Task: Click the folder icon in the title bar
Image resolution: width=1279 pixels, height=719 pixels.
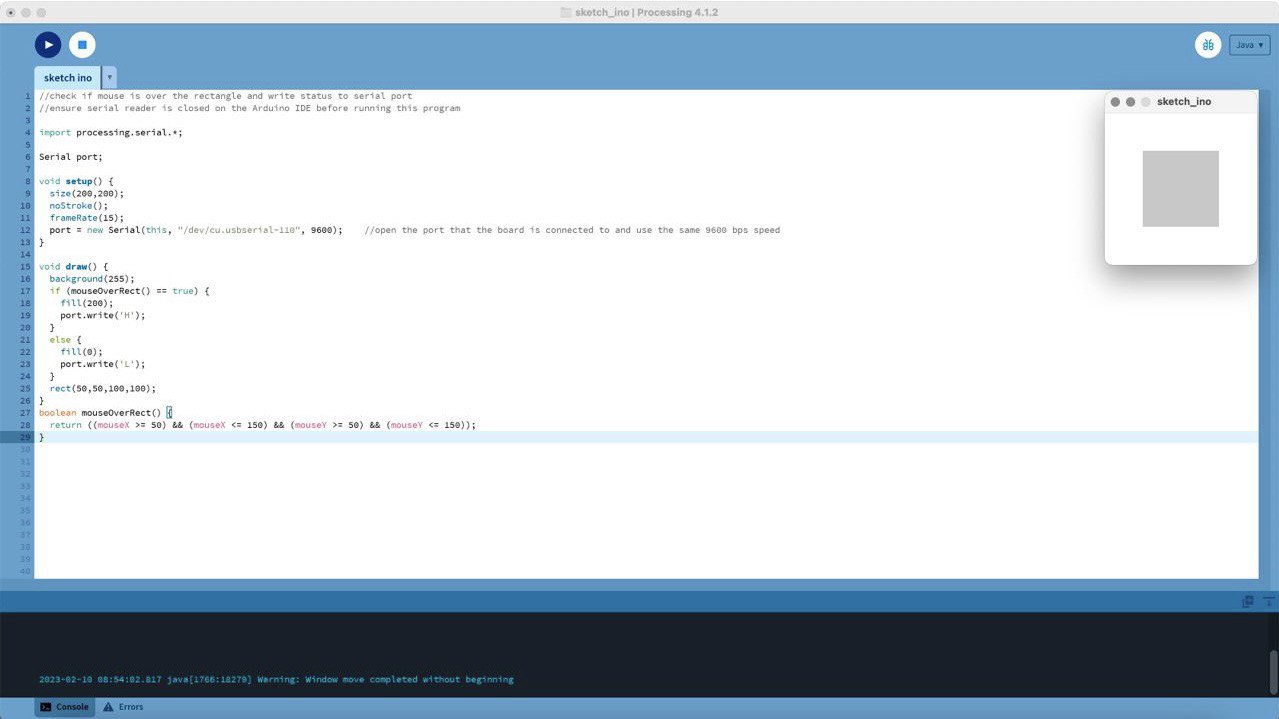Action: [566, 12]
